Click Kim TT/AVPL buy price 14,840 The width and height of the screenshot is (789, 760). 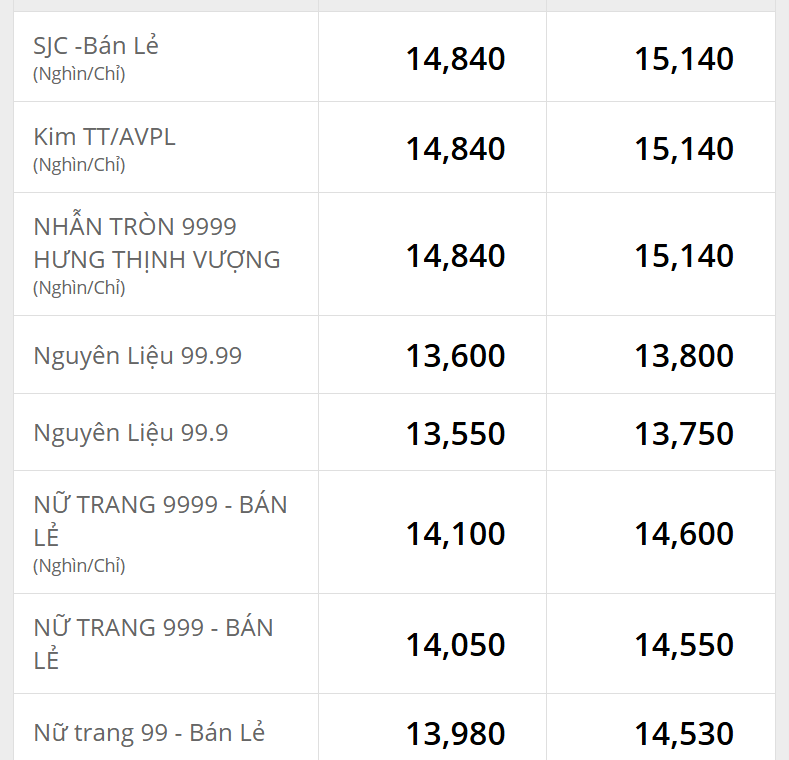455,149
